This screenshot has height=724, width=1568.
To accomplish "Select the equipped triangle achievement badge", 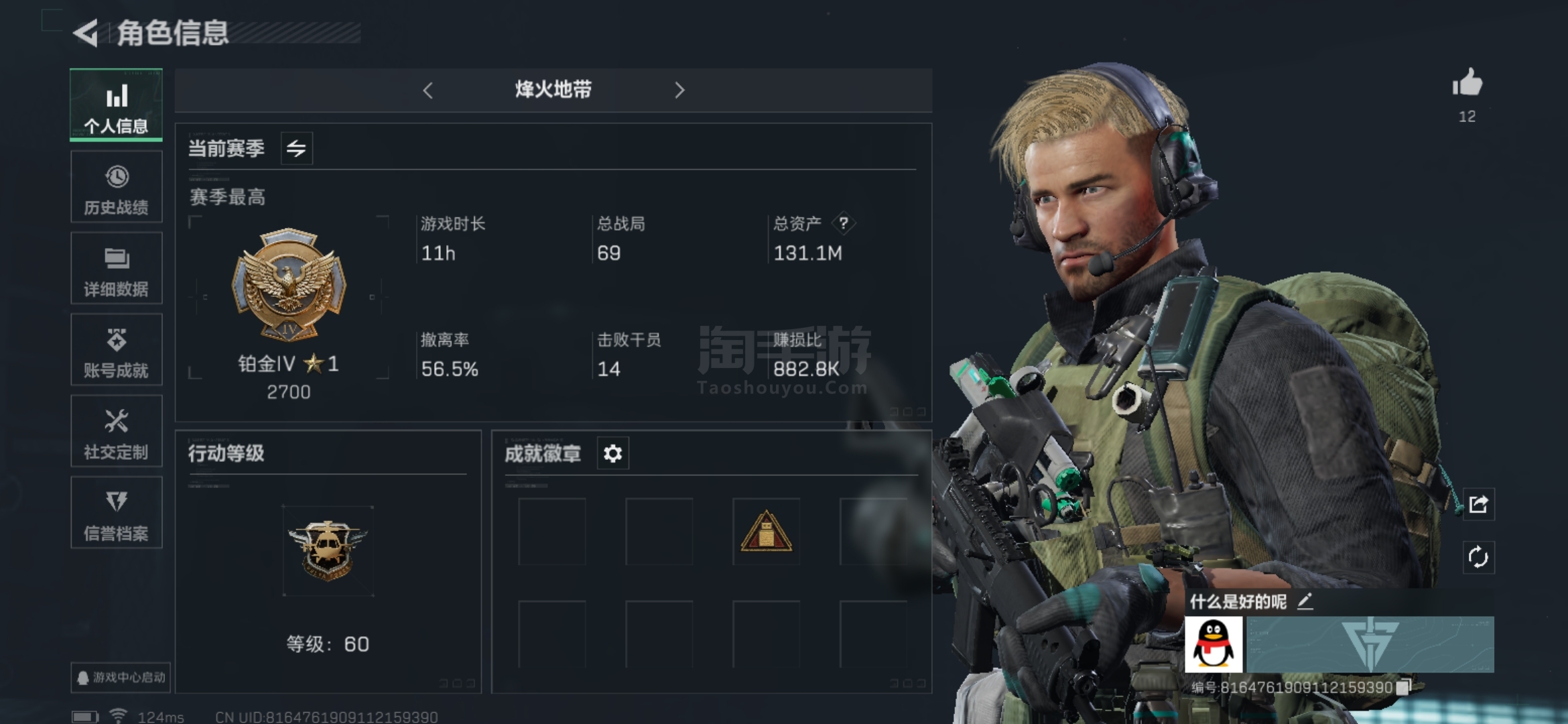I will click(766, 532).
